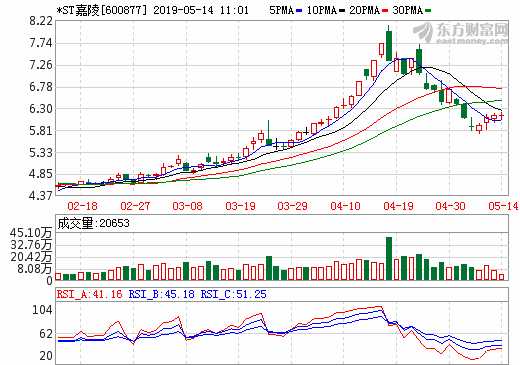Click the 20.42万 volume axis label
Image resolution: width=520 pixels, height=365 pixels.
click(x=31, y=257)
